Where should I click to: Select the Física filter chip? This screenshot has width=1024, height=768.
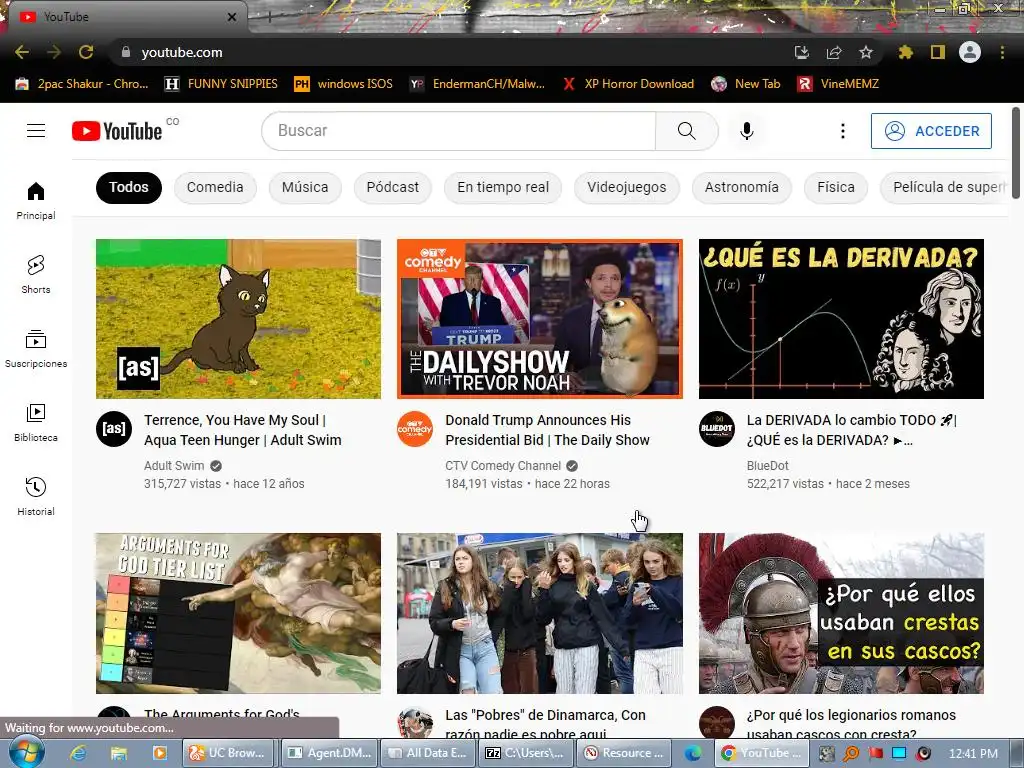click(x=836, y=187)
